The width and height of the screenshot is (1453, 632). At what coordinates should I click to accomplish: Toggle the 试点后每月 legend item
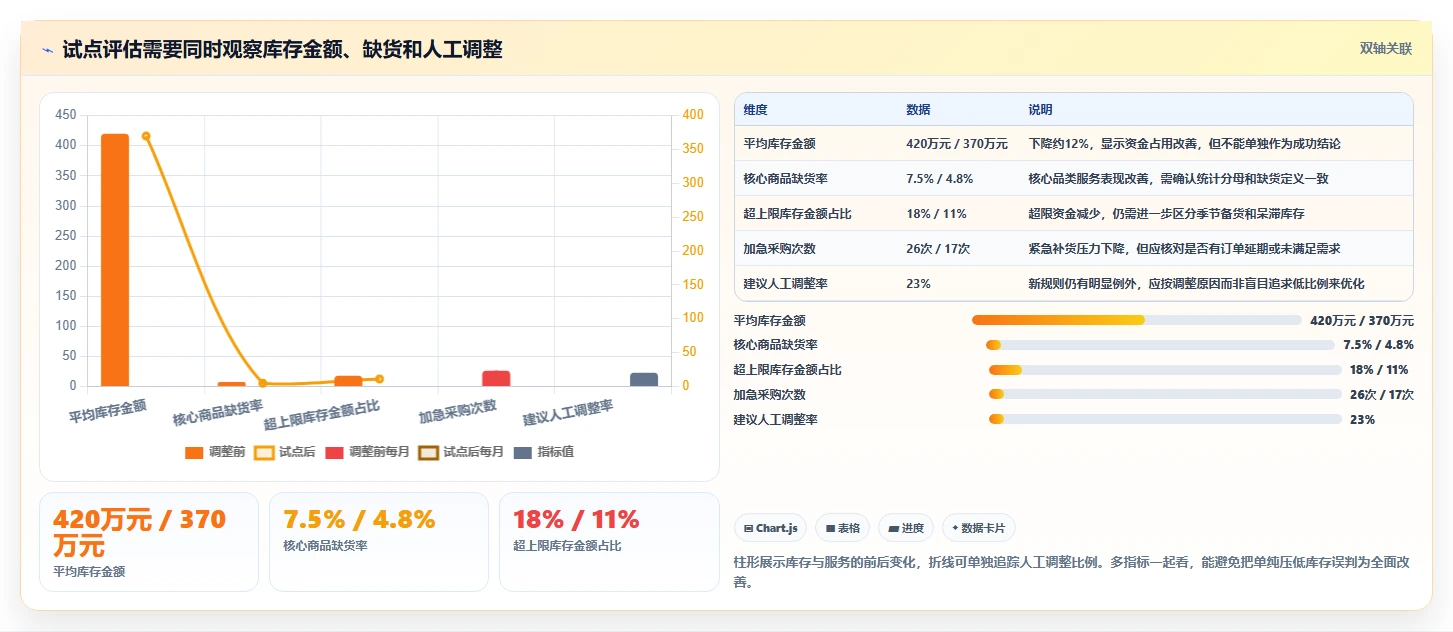click(x=461, y=452)
